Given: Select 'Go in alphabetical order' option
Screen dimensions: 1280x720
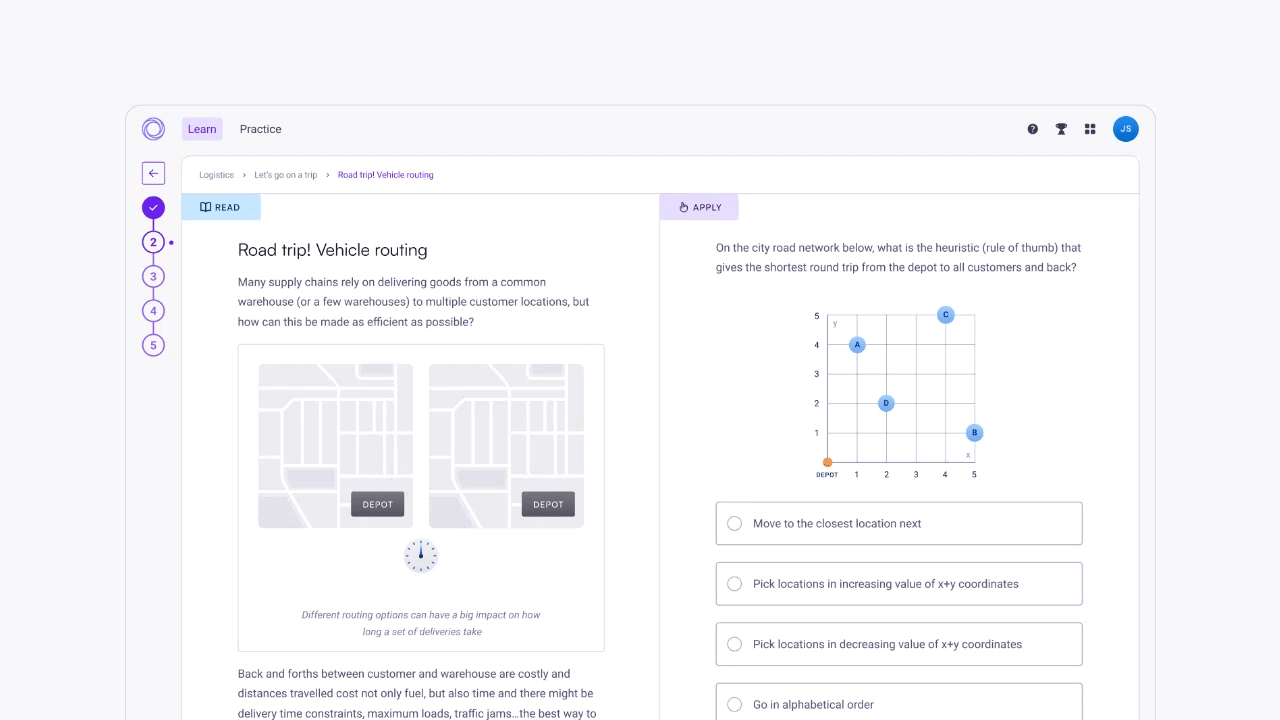Looking at the screenshot, I should 899,702.
